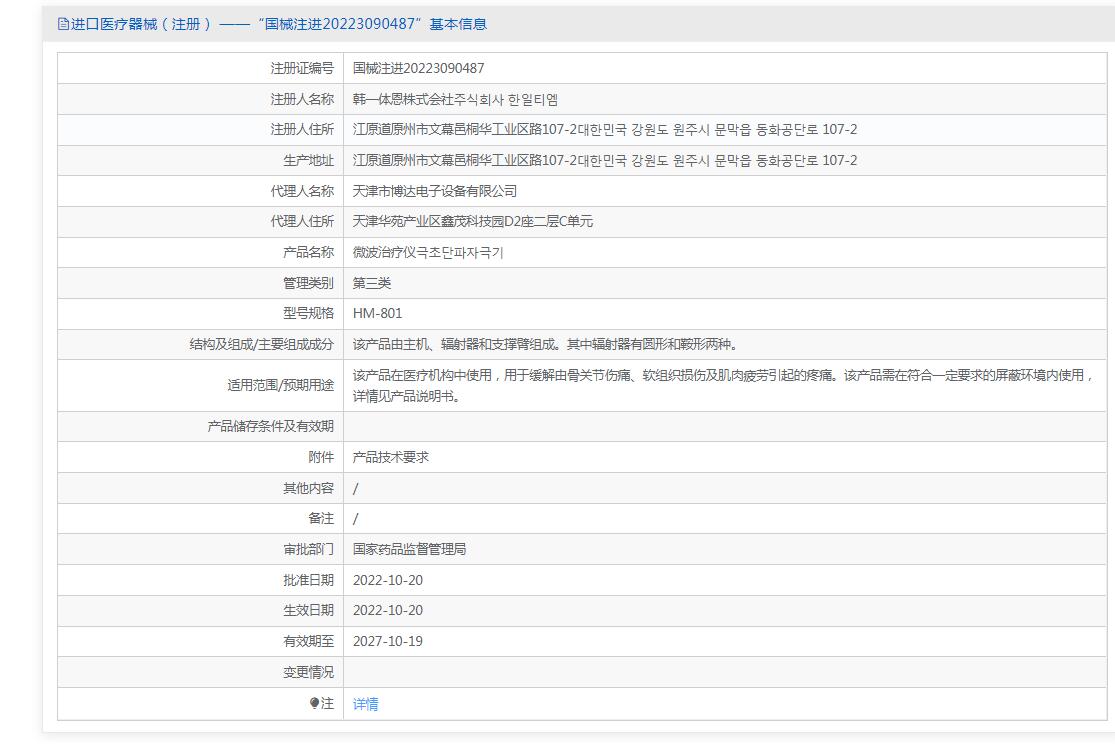Viewport: 1115px width, 756px height.
Task: Open the 详情 link
Action: coord(366,704)
